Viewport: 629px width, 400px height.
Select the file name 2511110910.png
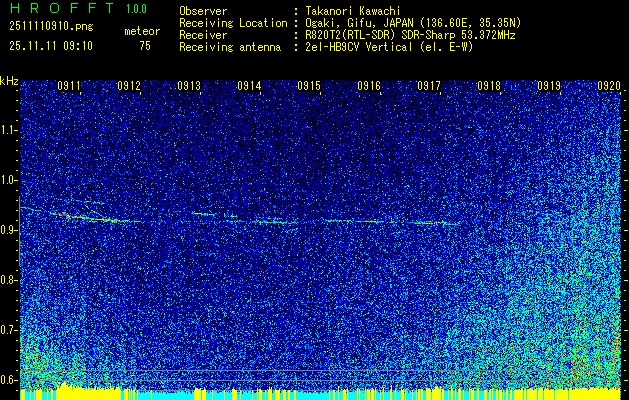(x=51, y=27)
